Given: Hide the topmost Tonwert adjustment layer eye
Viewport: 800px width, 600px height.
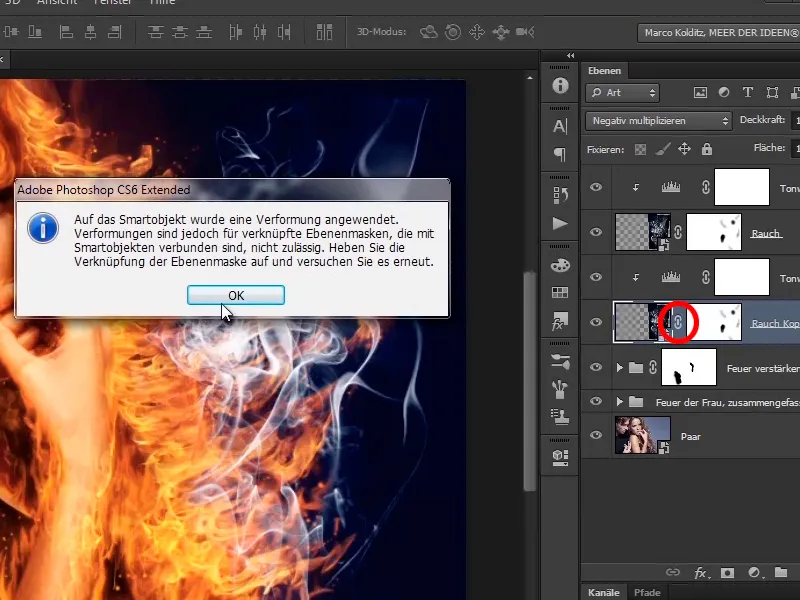Looking at the screenshot, I should coord(595,187).
